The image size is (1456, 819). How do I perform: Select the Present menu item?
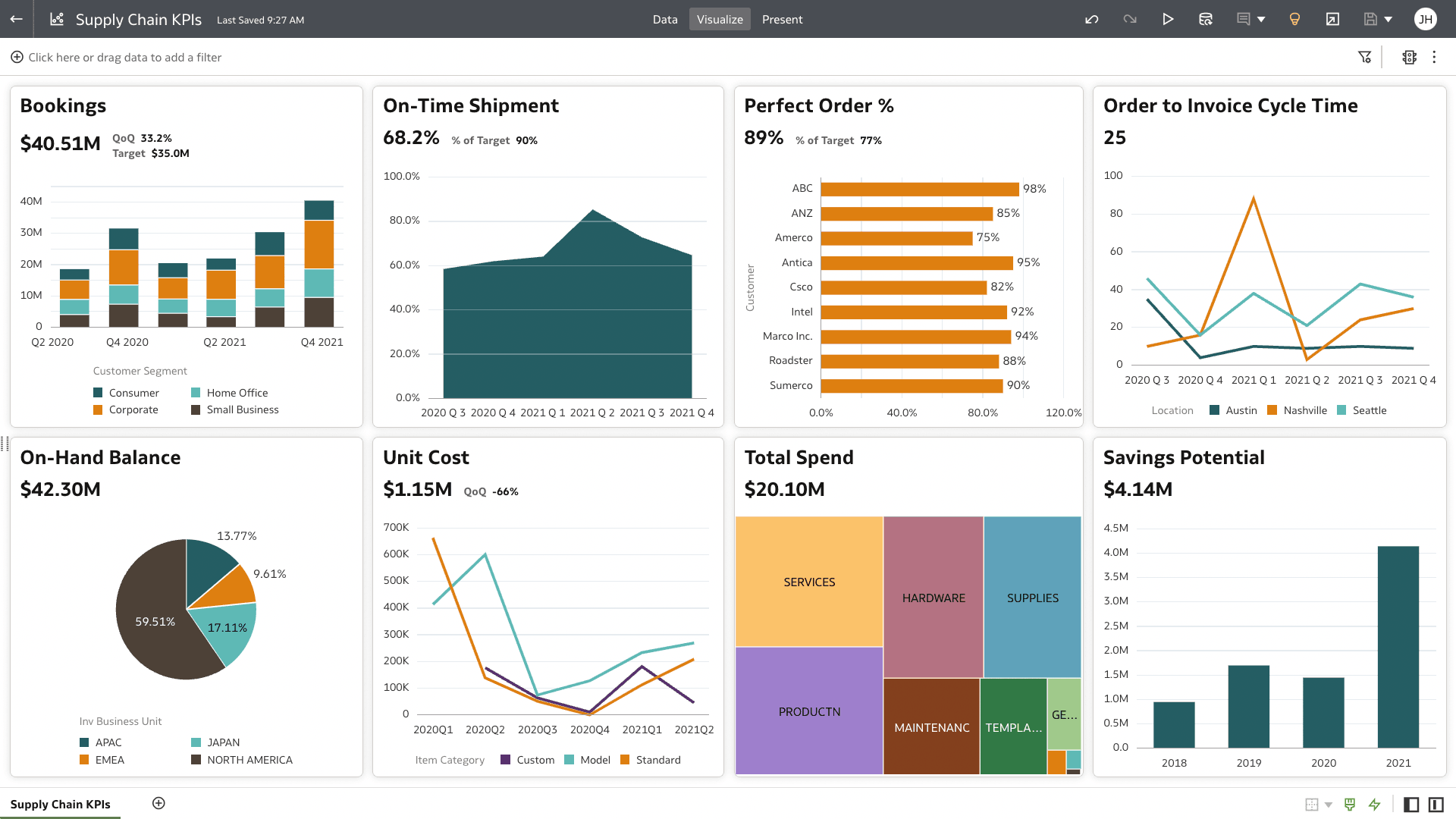(782, 19)
